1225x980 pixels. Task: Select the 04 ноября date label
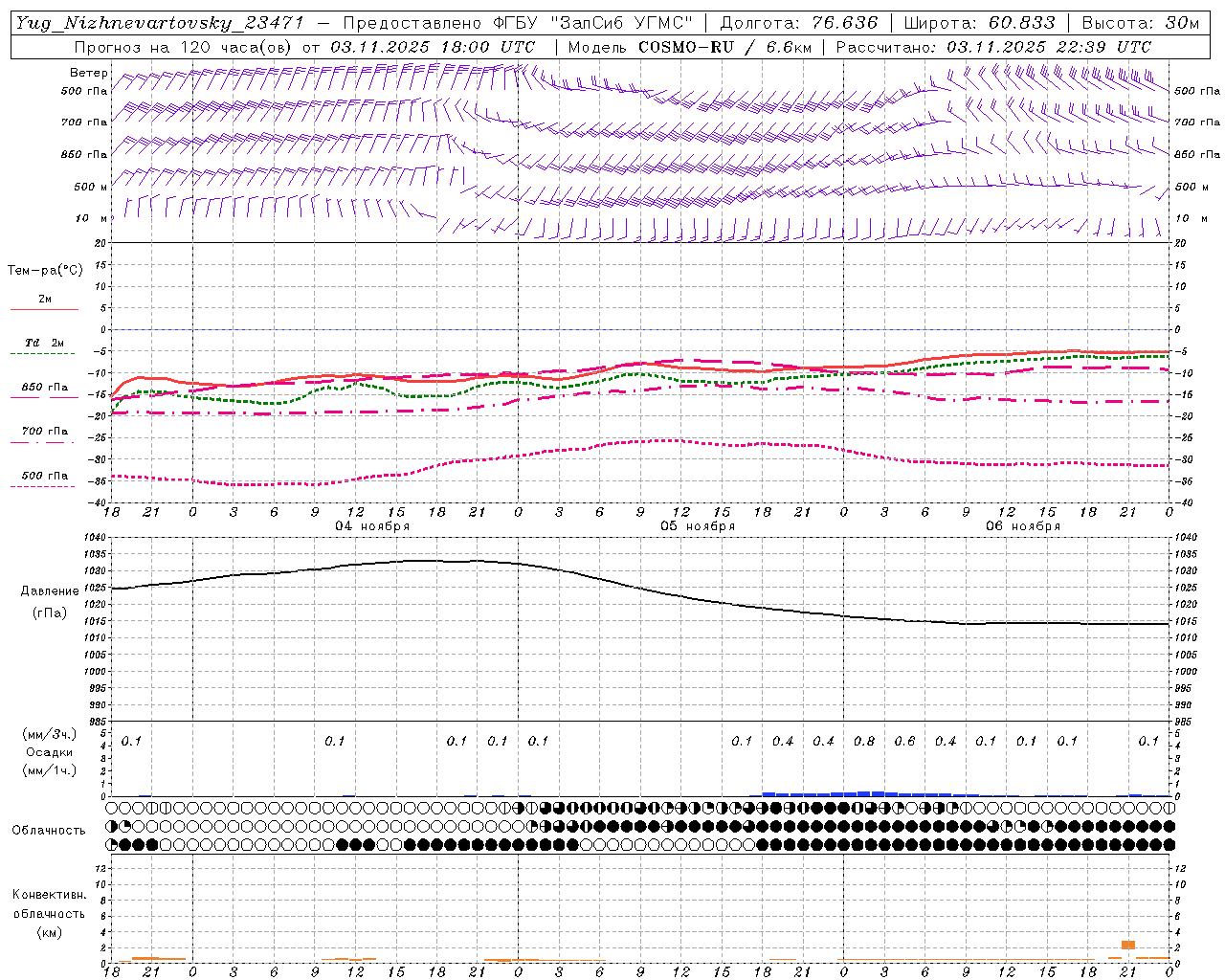click(372, 526)
